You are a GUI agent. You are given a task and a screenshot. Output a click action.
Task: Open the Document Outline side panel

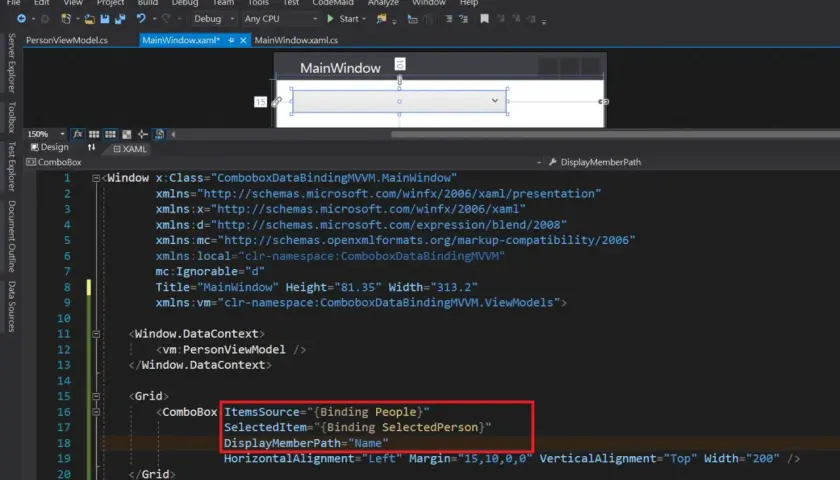(x=11, y=236)
